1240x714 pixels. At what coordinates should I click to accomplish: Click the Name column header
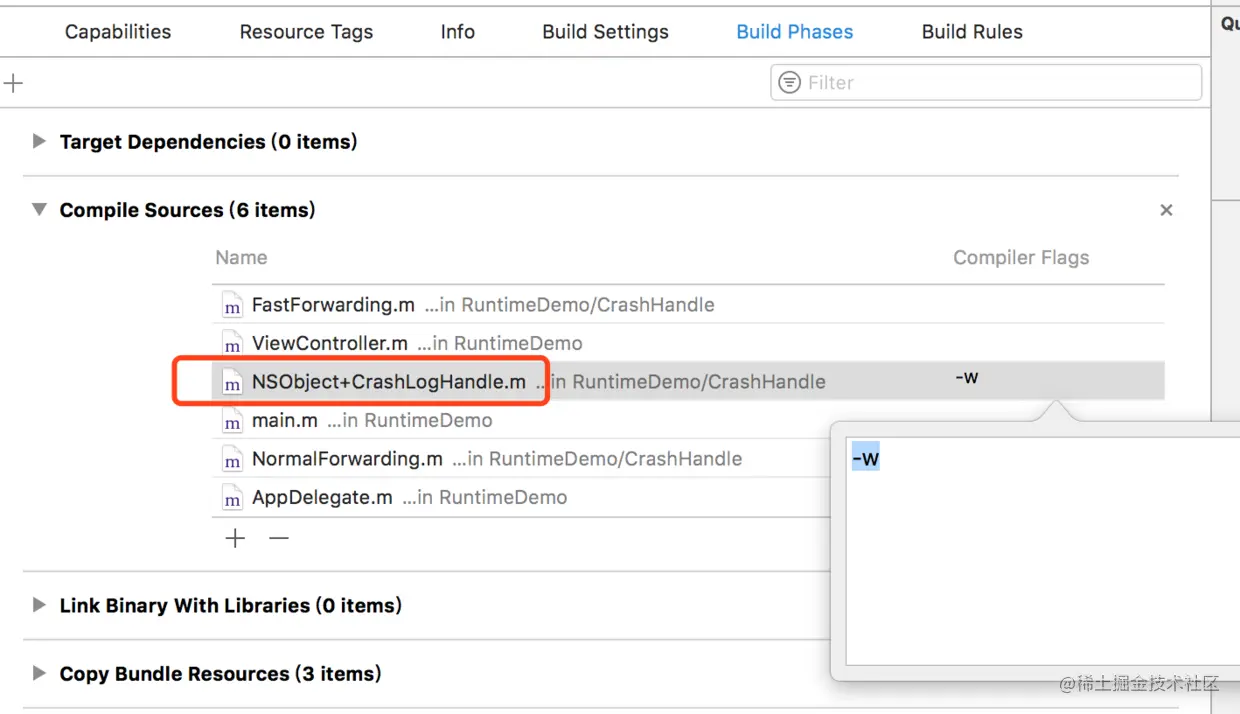pyautogui.click(x=241, y=257)
